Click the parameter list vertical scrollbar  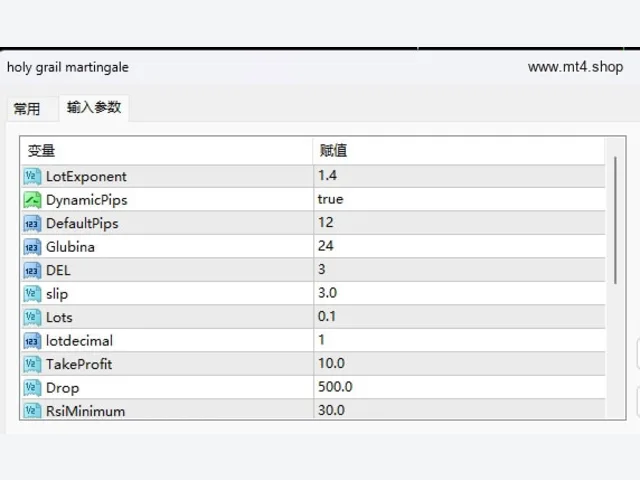616,220
